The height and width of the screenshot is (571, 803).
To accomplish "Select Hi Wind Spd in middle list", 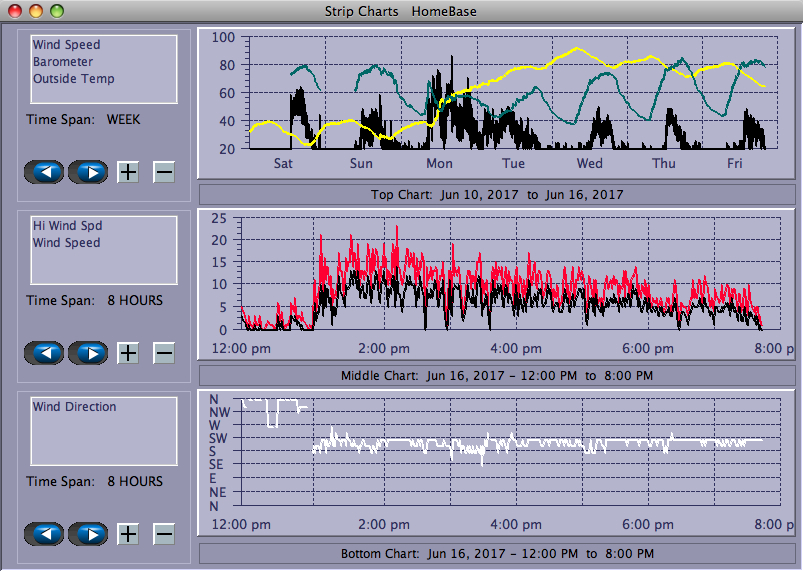I will [x=66, y=226].
